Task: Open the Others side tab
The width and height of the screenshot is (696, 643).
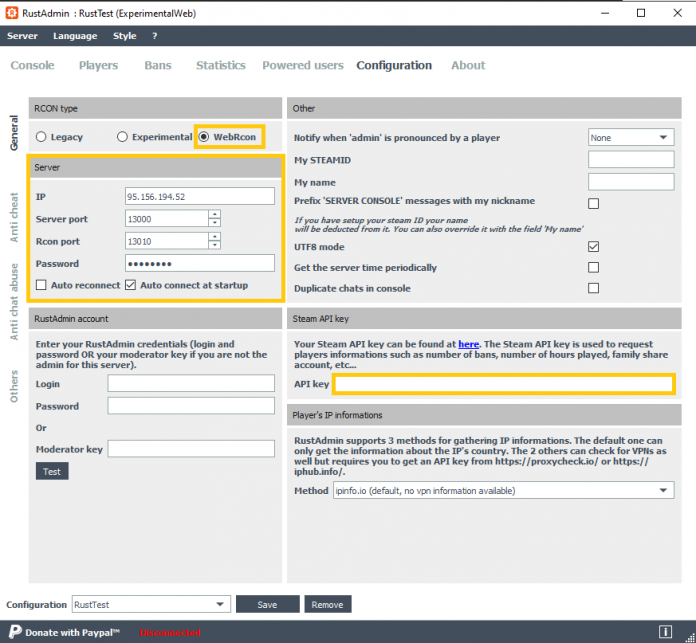Action: pos(14,386)
